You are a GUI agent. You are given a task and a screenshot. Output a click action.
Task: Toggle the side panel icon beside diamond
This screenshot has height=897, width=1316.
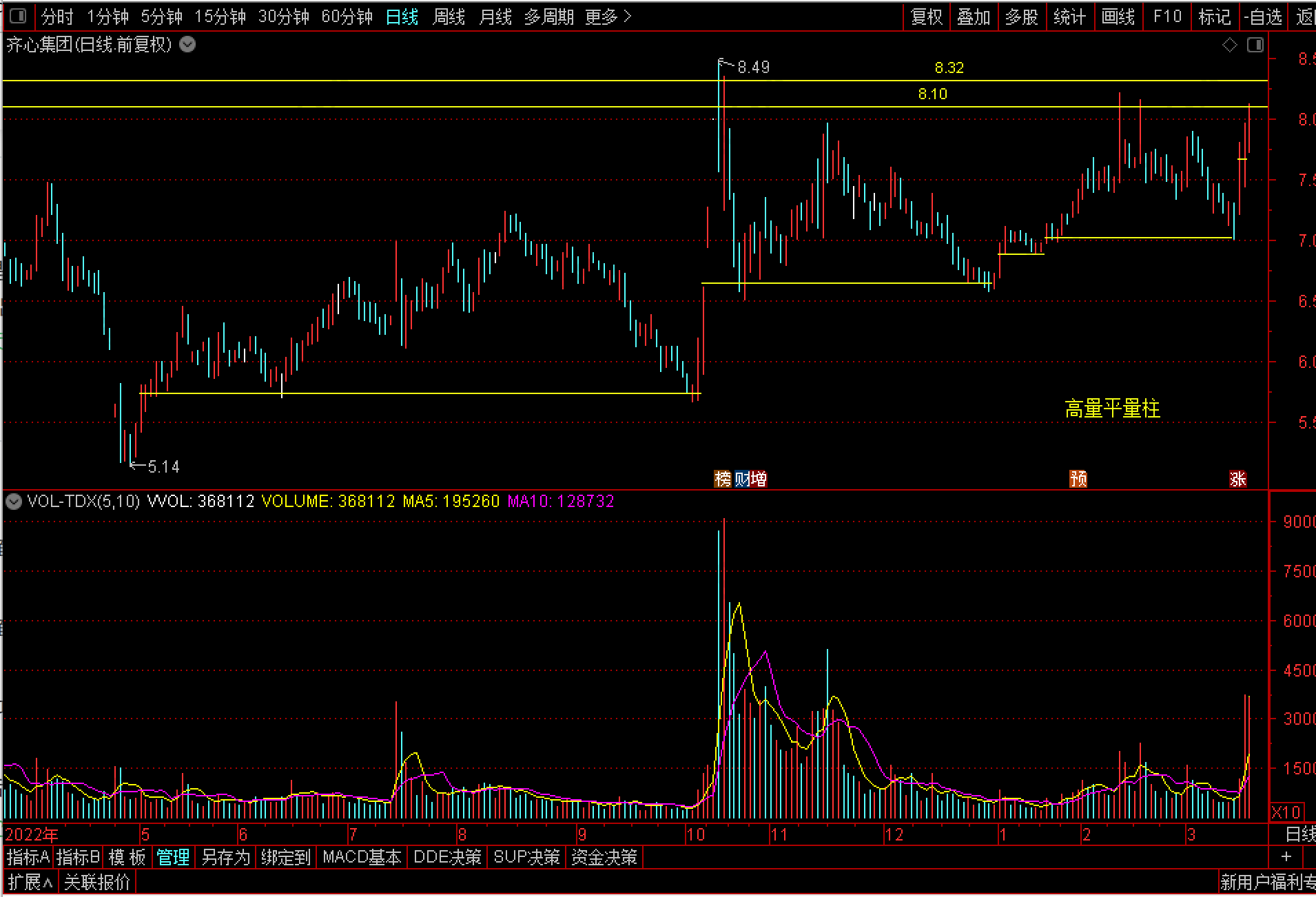[x=1255, y=45]
